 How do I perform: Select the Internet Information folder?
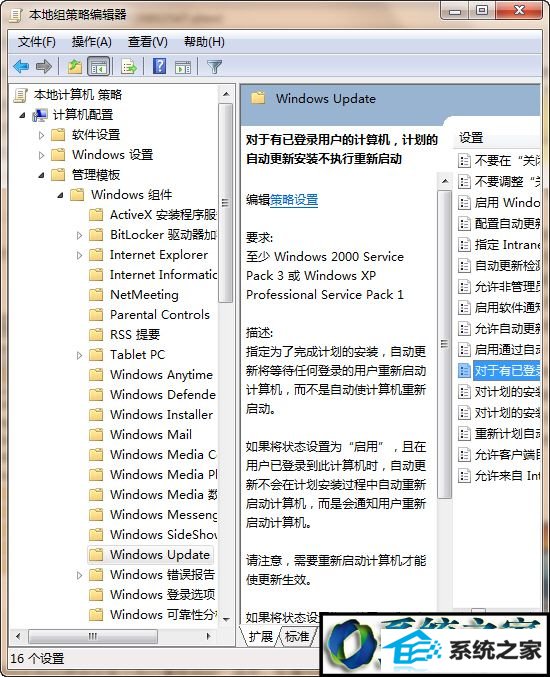tap(163, 275)
